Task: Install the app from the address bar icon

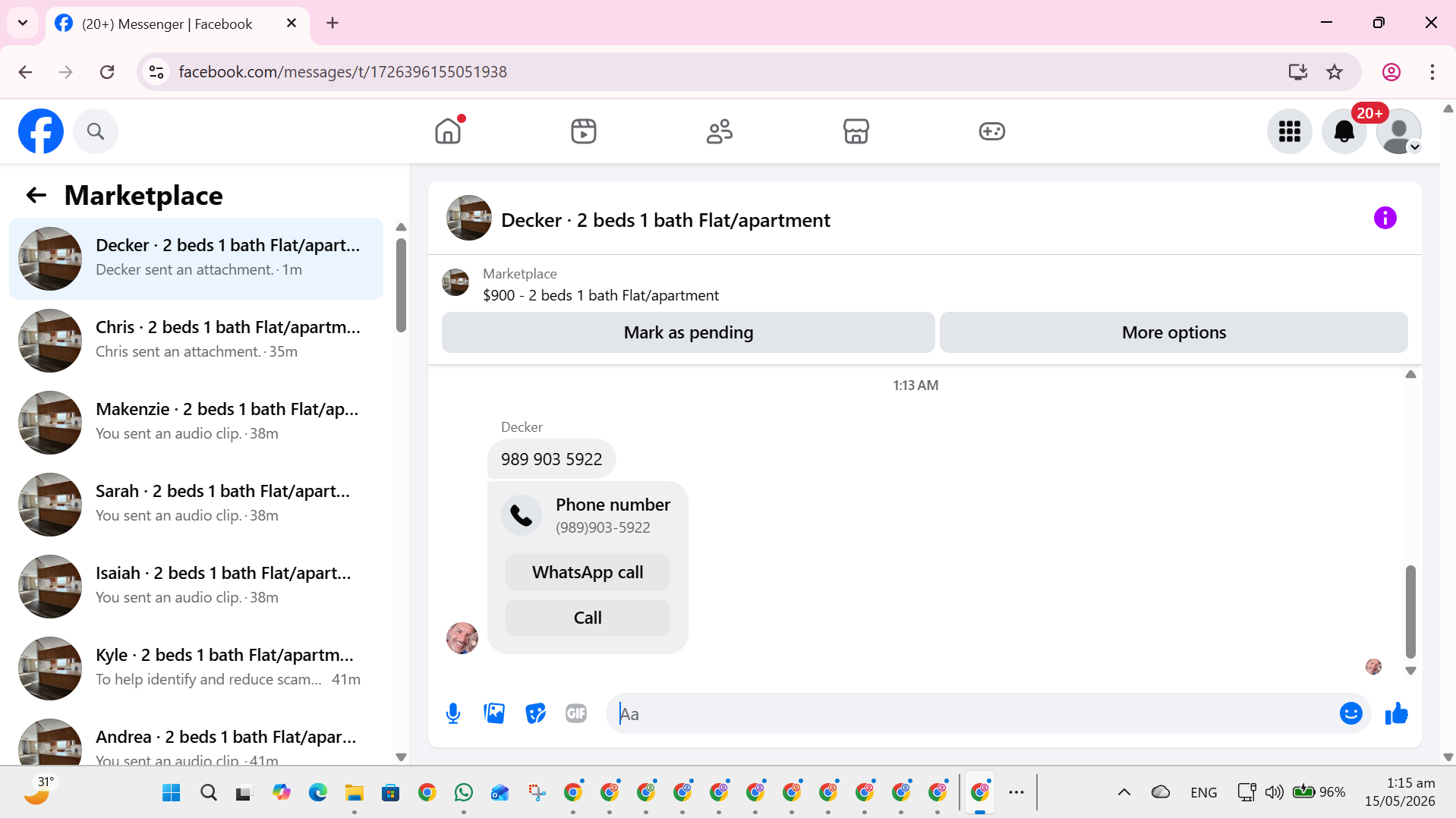Action: pos(1297,72)
